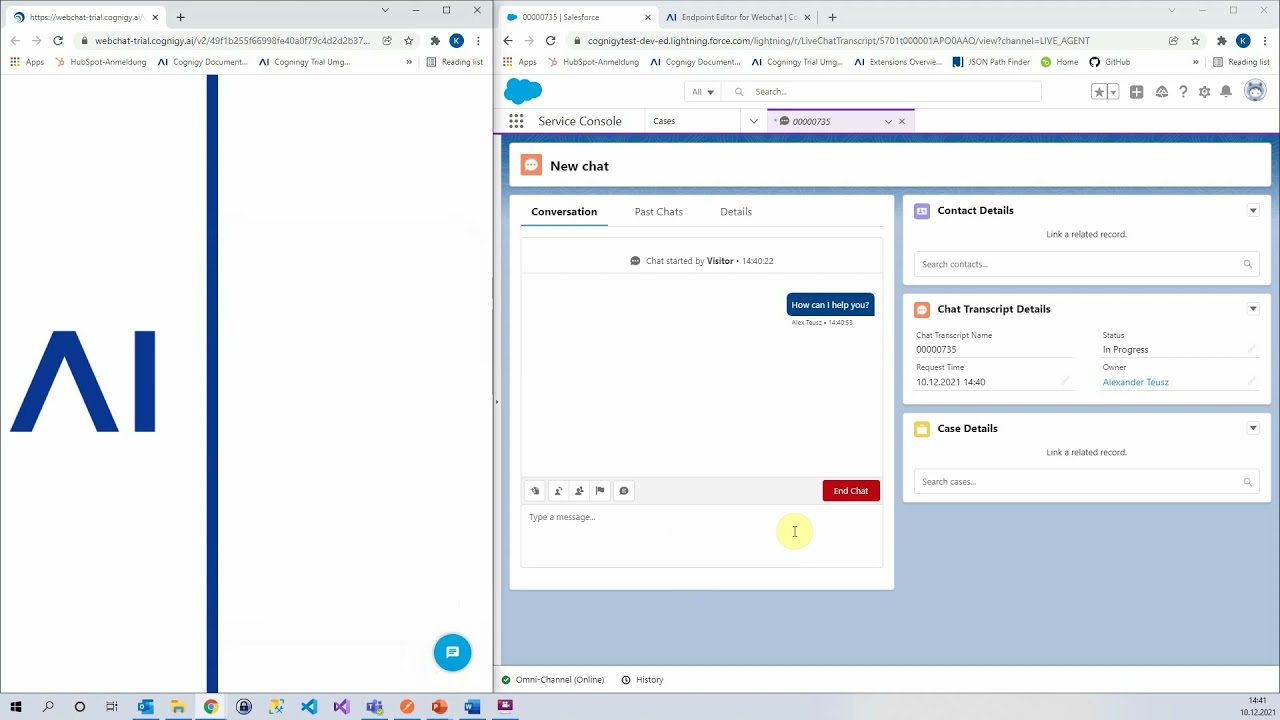Click the Global Actions plus icon

(x=1137, y=92)
